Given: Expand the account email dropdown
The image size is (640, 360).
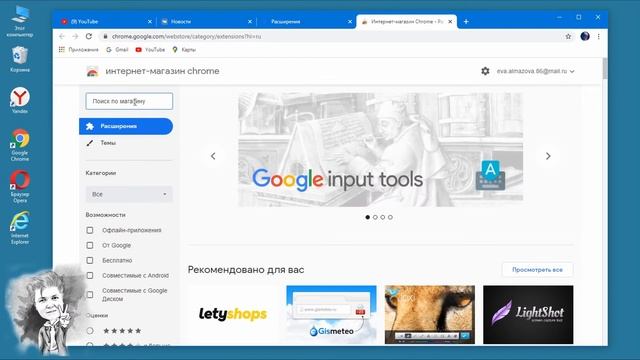Looking at the screenshot, I should click(x=535, y=71).
